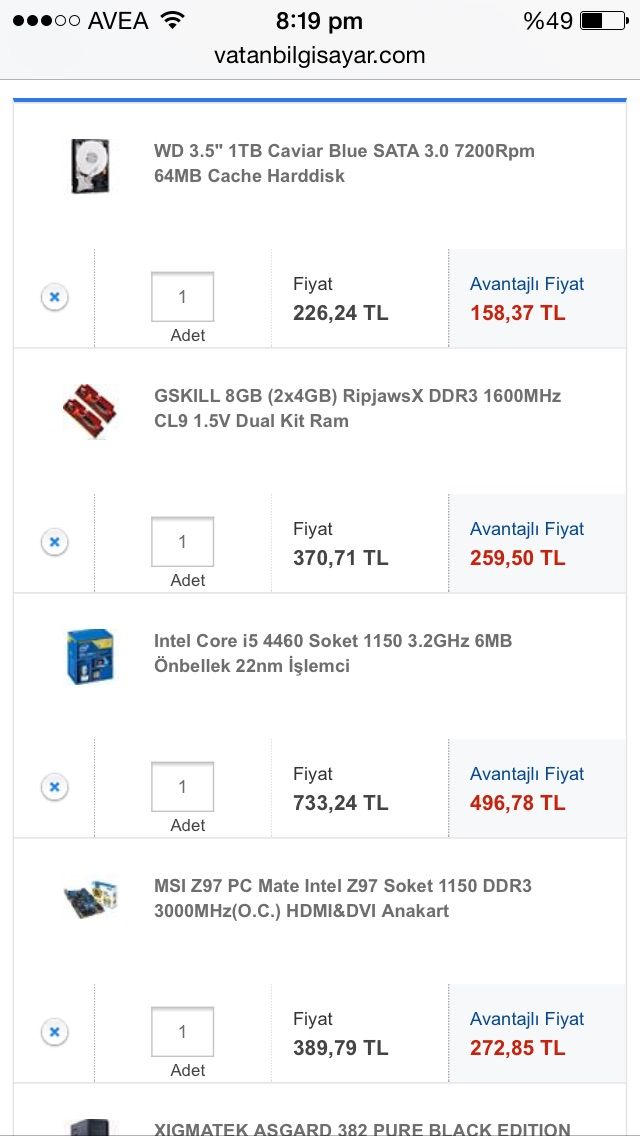
Task: Tap the WD harddisk product image
Action: (x=91, y=165)
